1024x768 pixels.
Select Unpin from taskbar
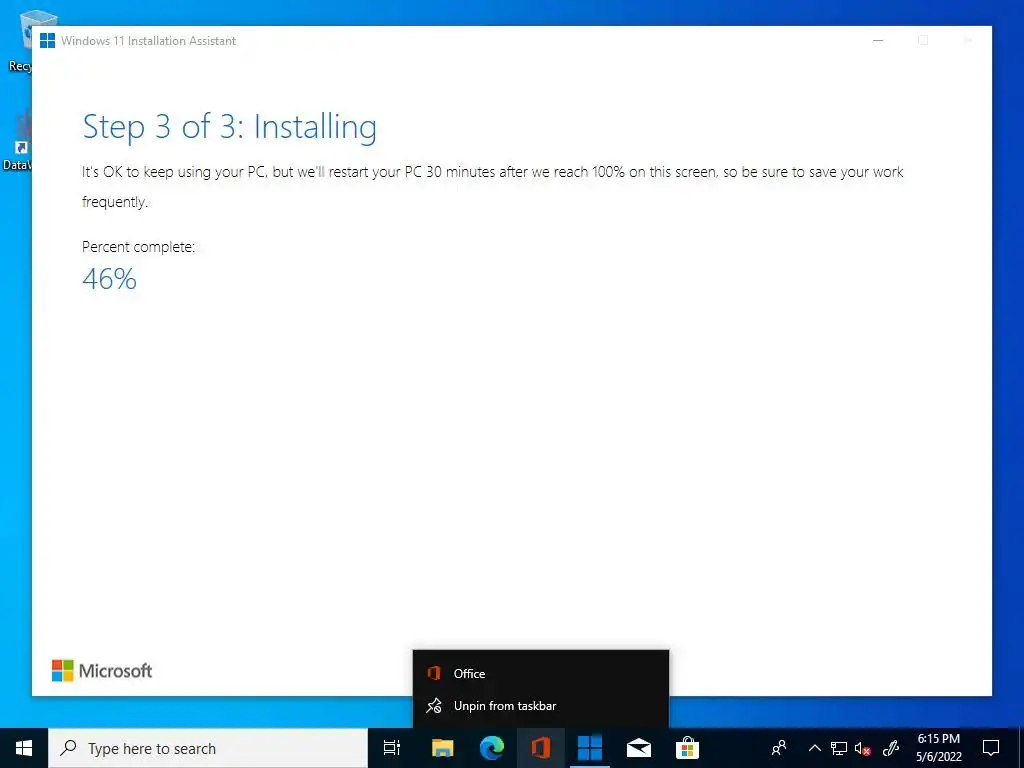pos(541,706)
